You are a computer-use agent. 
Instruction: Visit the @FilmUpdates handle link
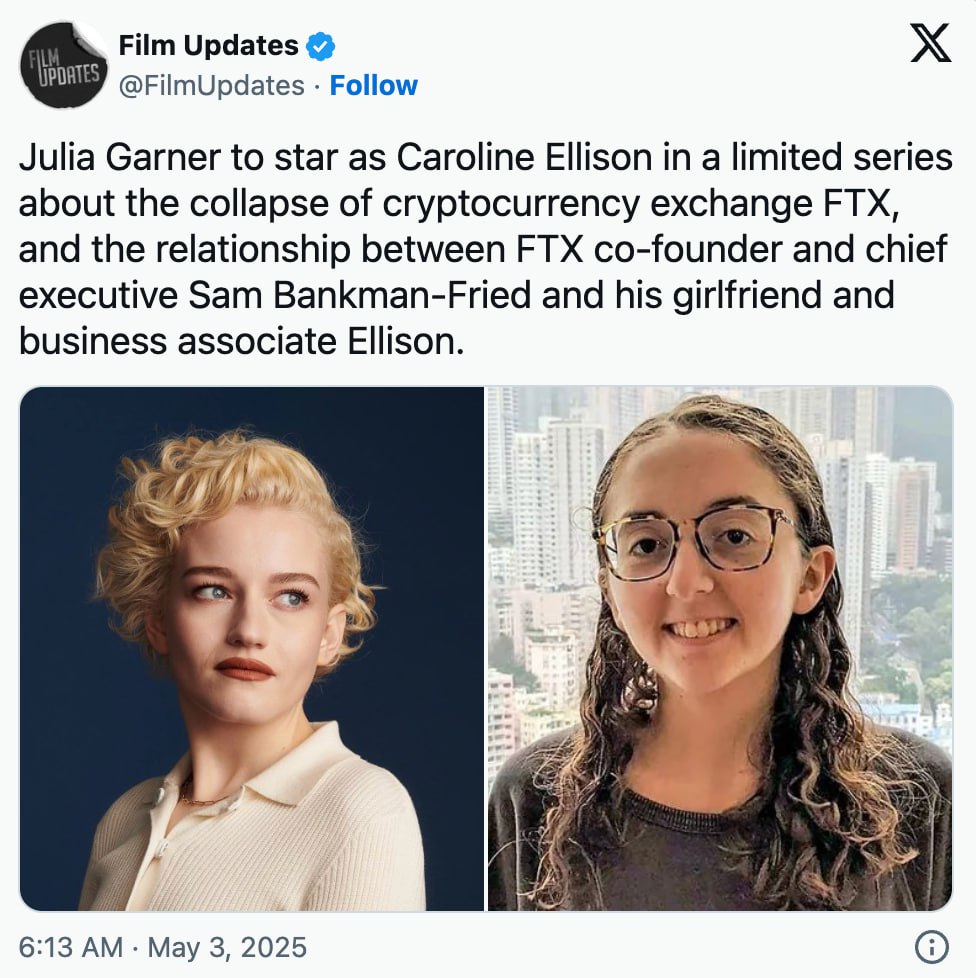click(211, 85)
